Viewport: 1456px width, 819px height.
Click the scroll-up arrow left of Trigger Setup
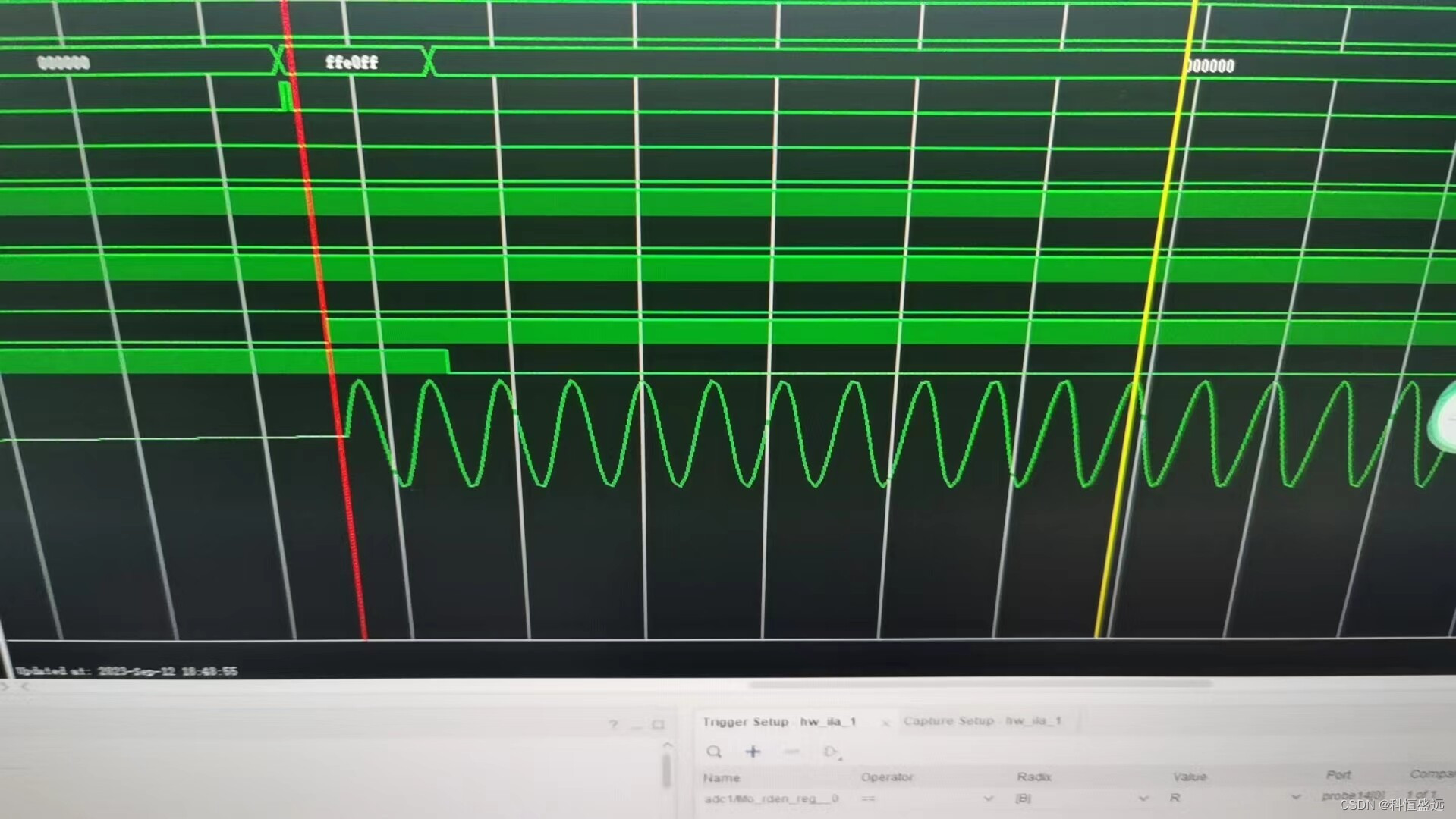click(667, 745)
